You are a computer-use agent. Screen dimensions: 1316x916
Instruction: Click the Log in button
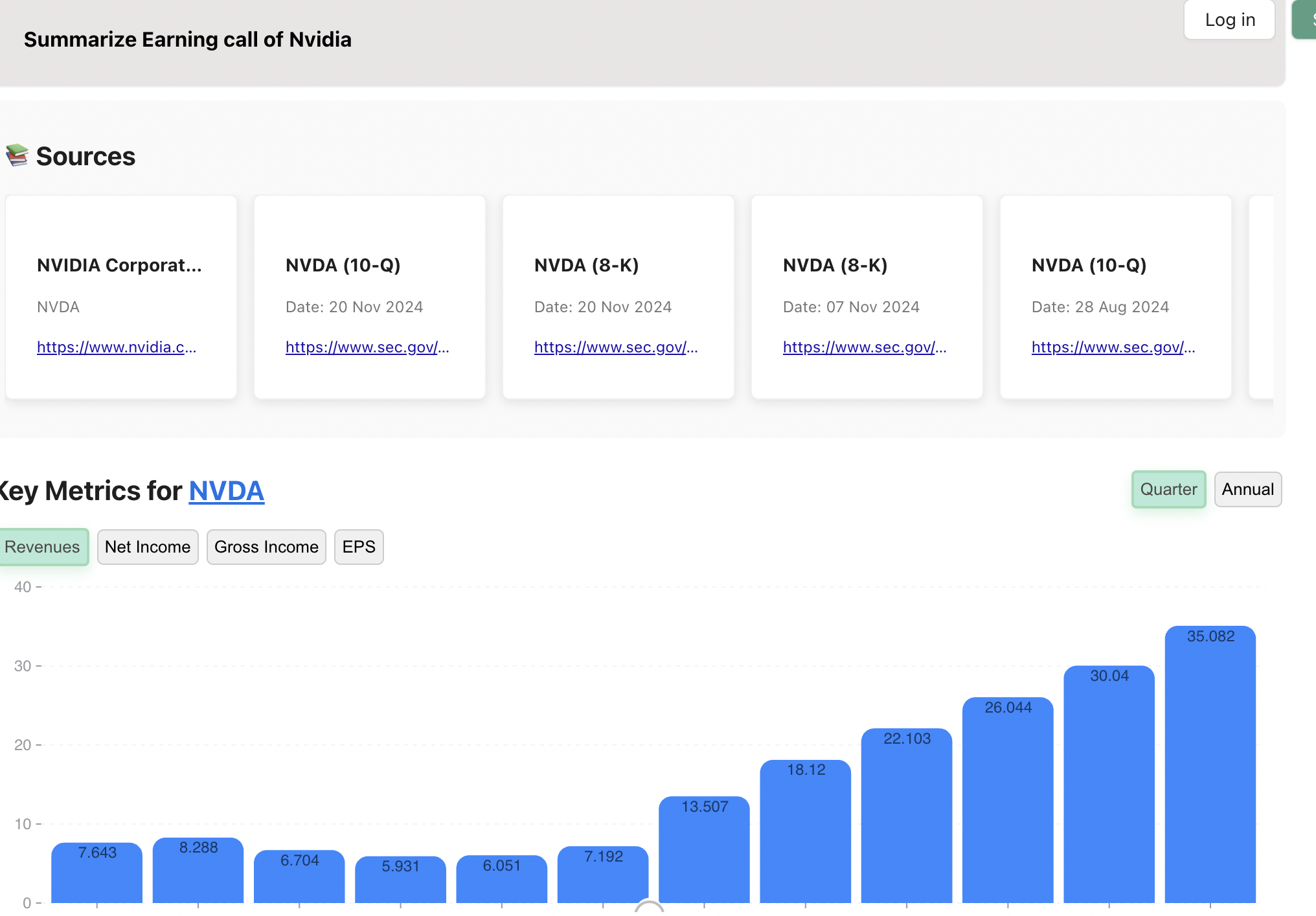[x=1229, y=20]
